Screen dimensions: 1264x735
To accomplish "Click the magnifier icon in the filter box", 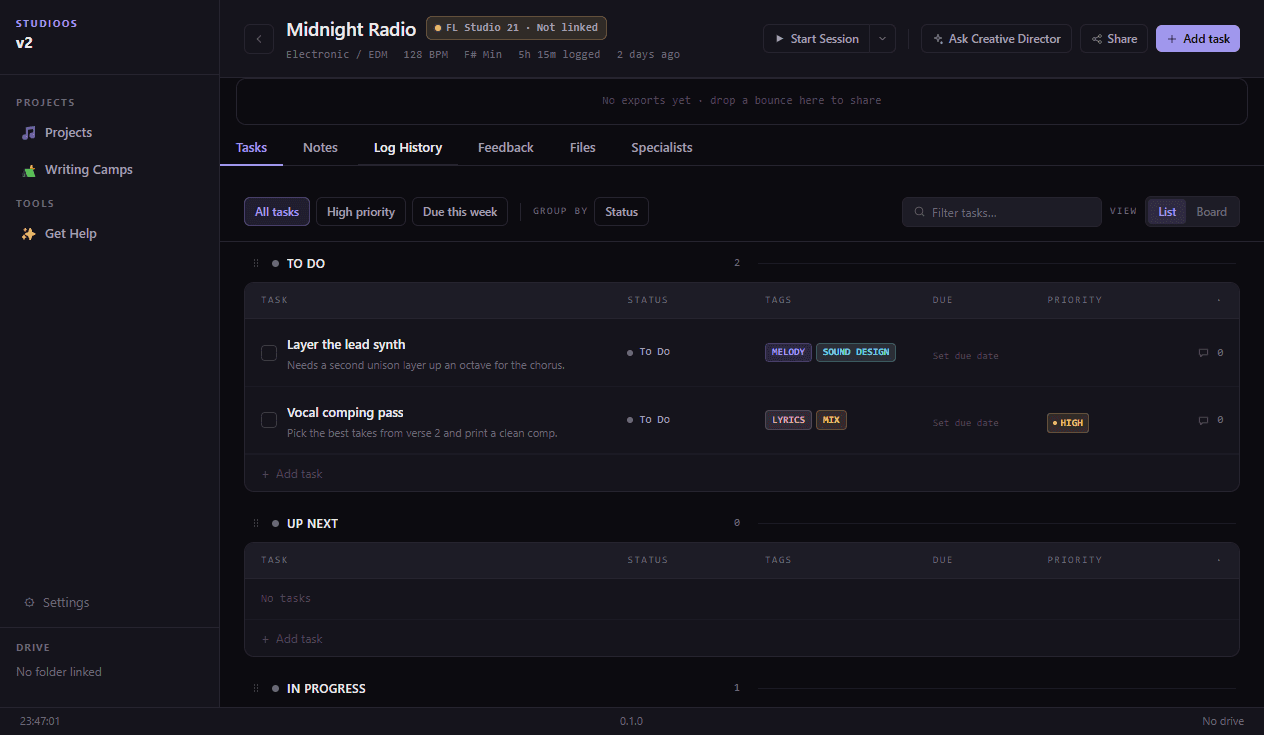I will (x=919, y=212).
